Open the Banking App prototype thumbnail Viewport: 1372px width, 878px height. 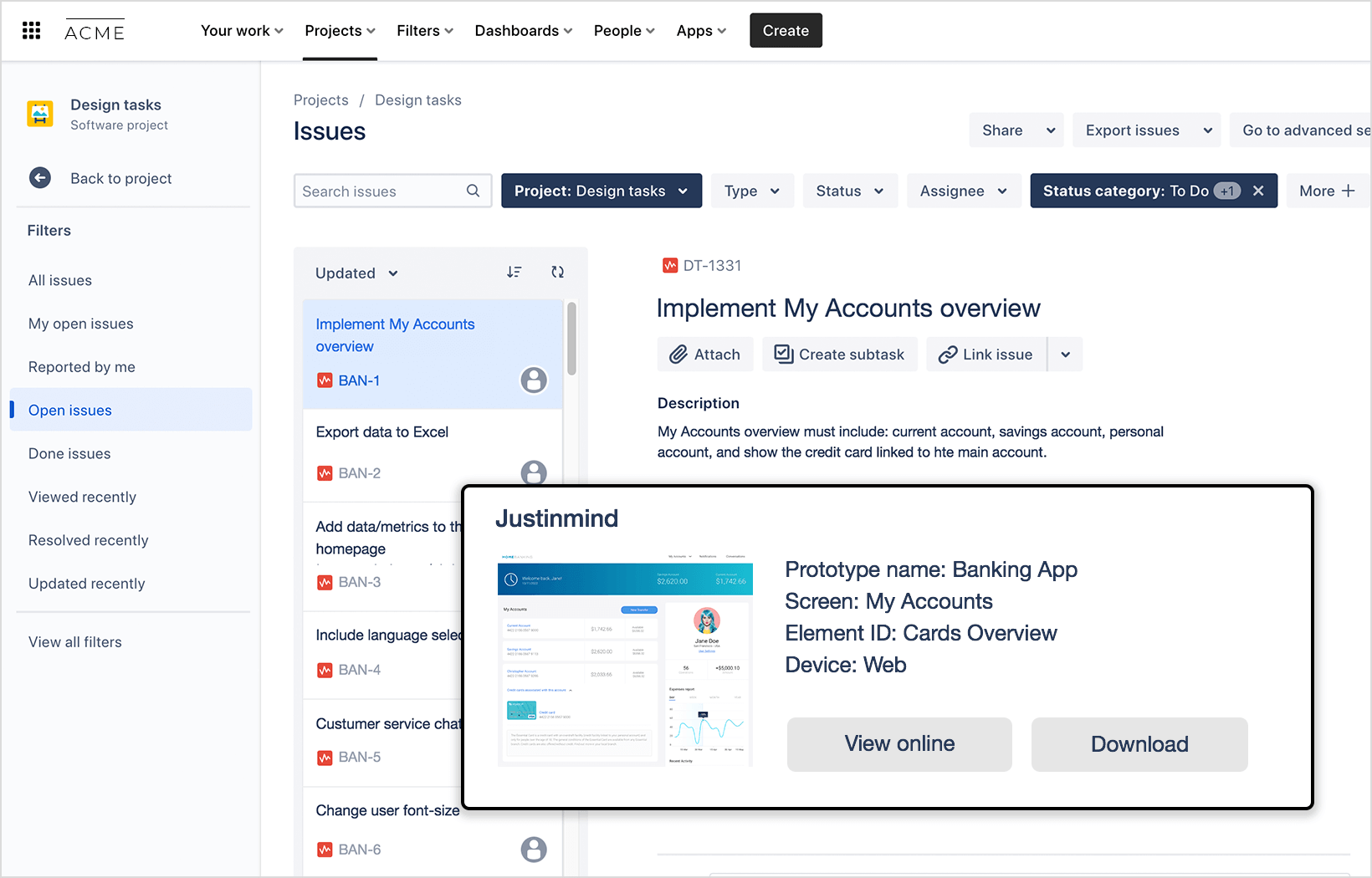(625, 659)
